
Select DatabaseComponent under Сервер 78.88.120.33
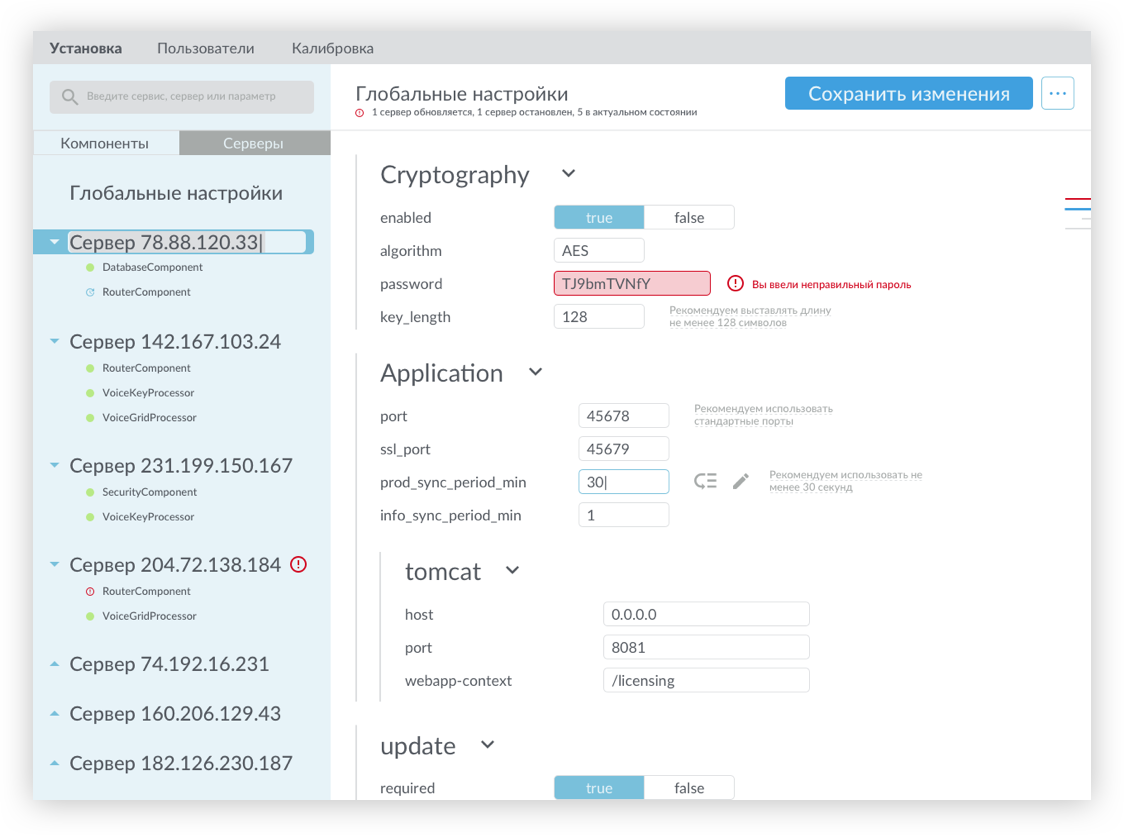(x=153, y=267)
